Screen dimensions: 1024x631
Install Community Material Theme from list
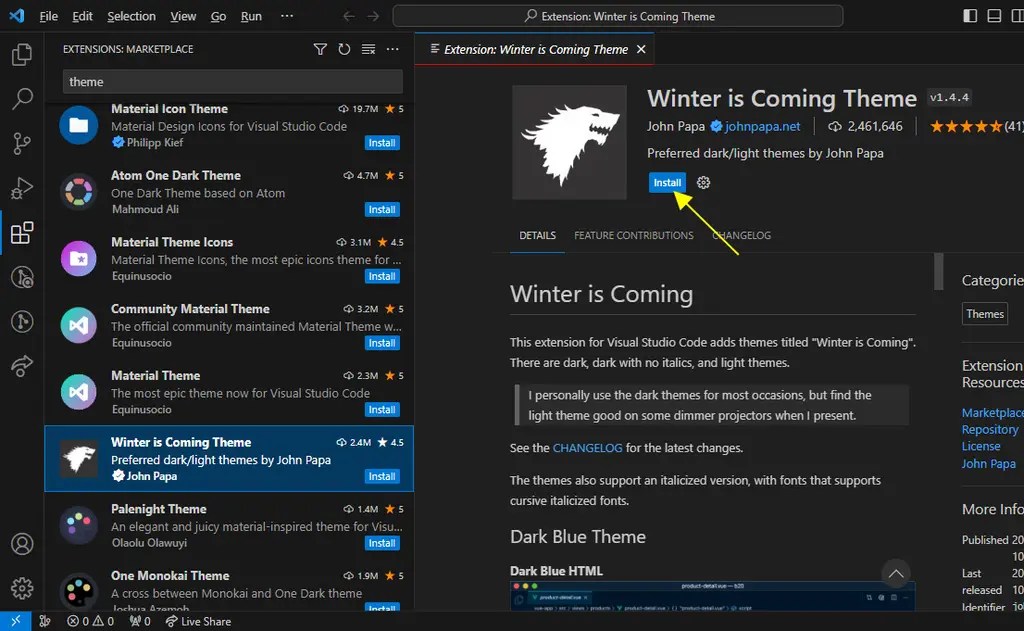pyautogui.click(x=382, y=343)
